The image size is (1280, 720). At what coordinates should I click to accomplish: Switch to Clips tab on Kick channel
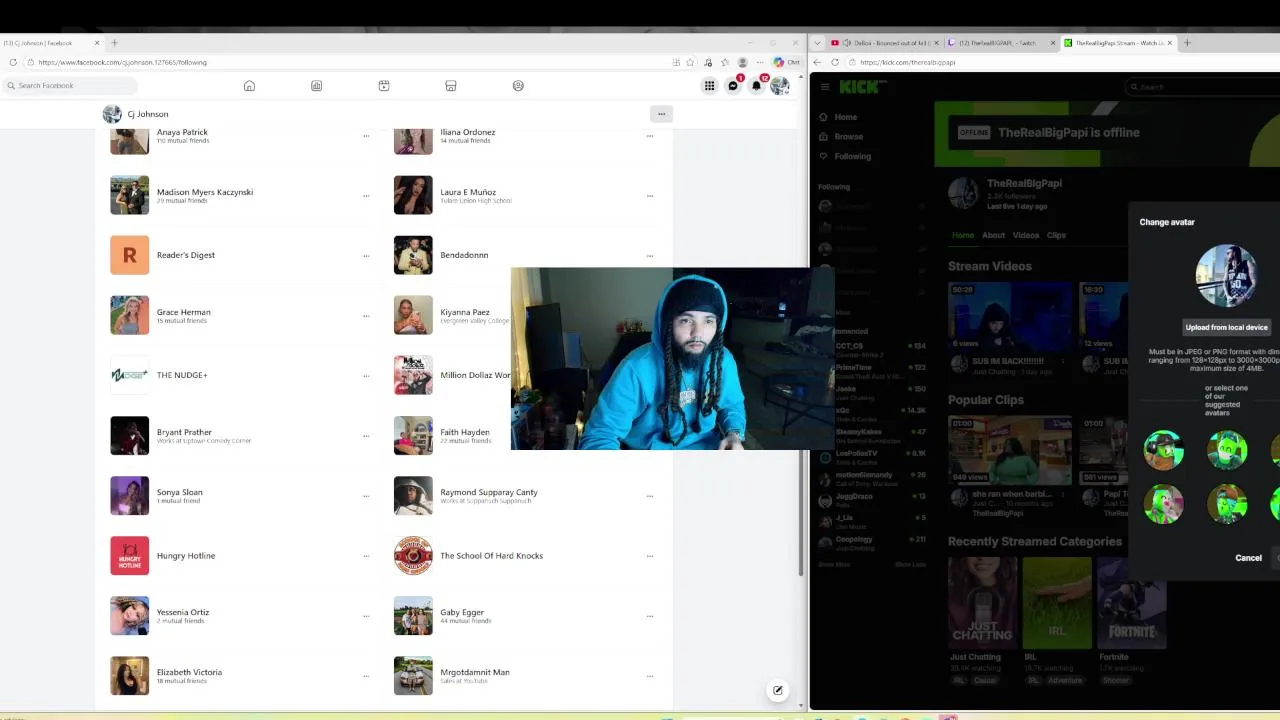pos(1056,235)
